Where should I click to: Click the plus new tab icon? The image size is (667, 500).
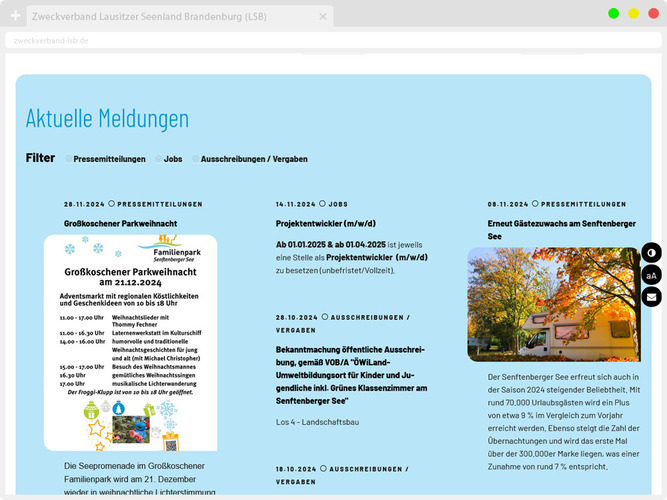(x=15, y=16)
